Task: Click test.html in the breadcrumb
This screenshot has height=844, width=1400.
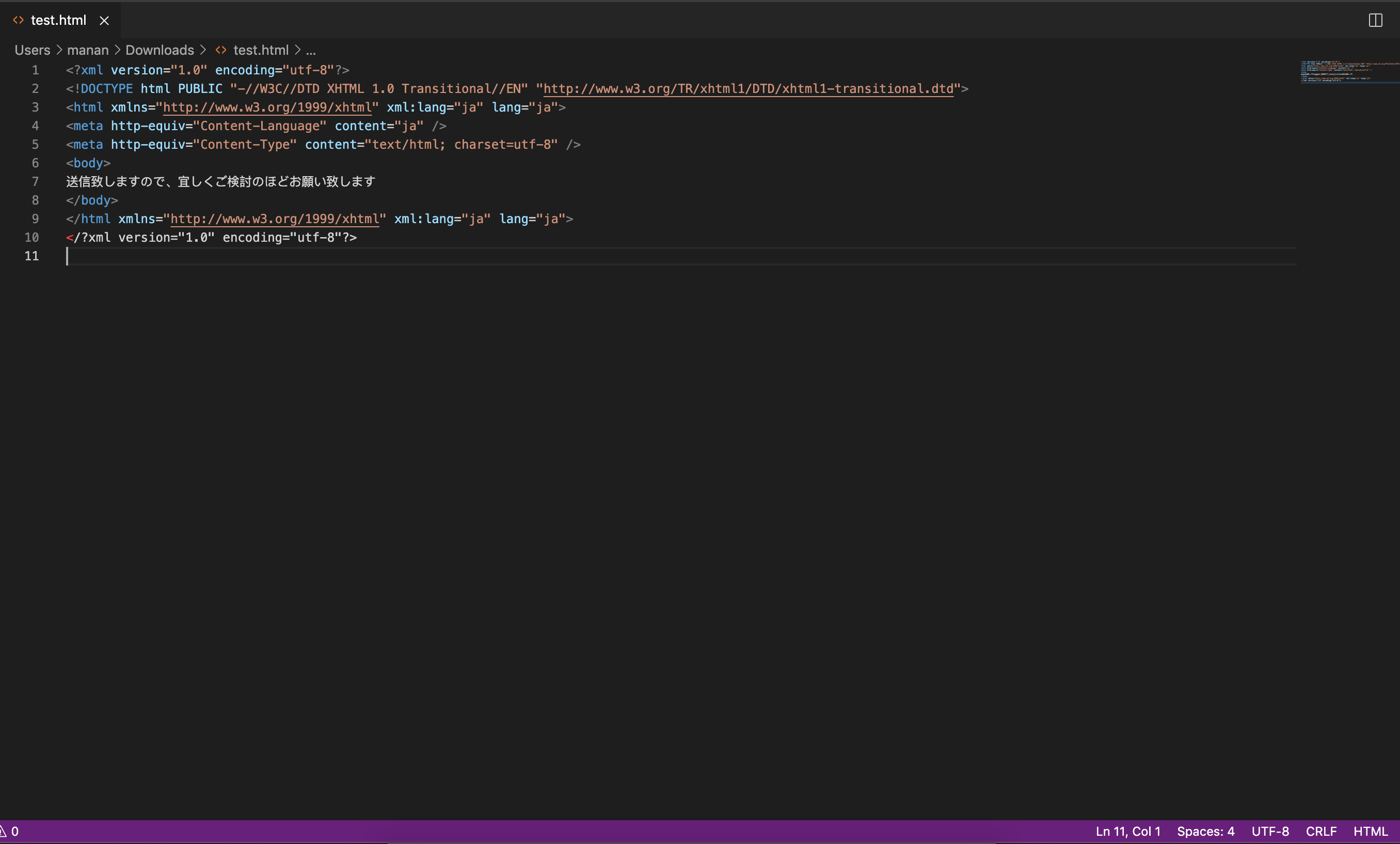Action: (261, 50)
